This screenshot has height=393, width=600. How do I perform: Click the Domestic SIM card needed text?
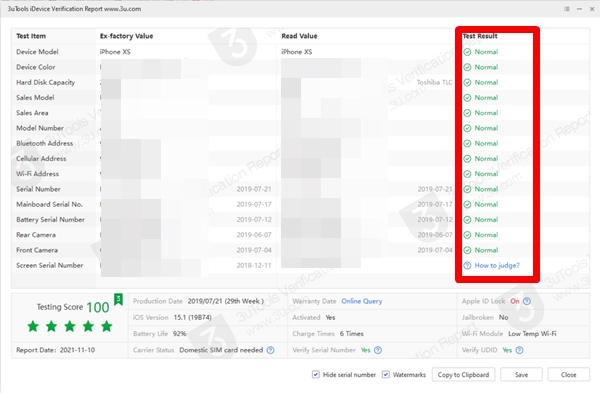point(221,350)
